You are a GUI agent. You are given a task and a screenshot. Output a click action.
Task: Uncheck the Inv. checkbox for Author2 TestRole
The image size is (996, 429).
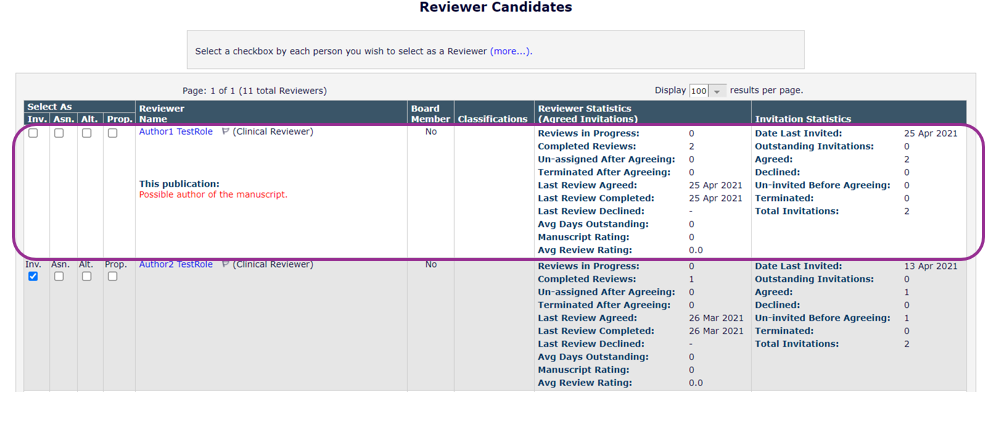(33, 277)
